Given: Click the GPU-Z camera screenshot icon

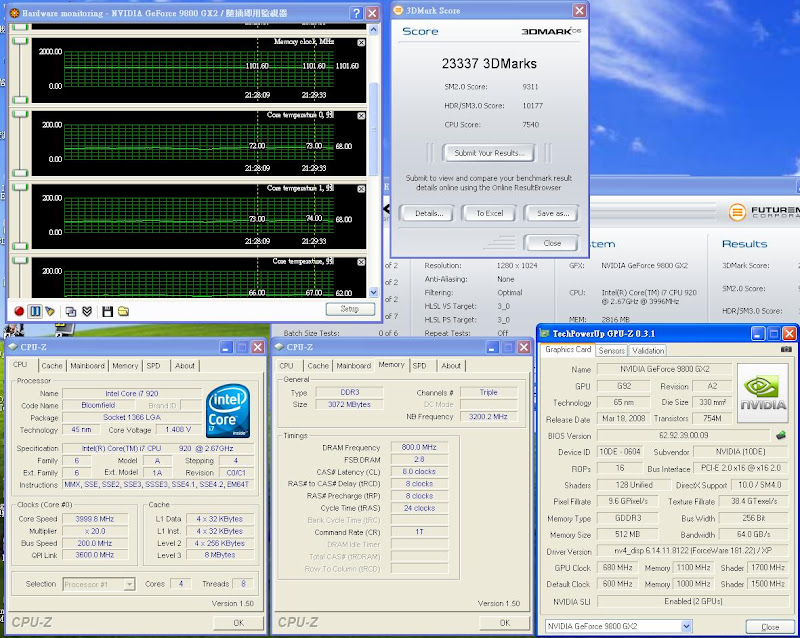Looking at the screenshot, I should tap(786, 350).
